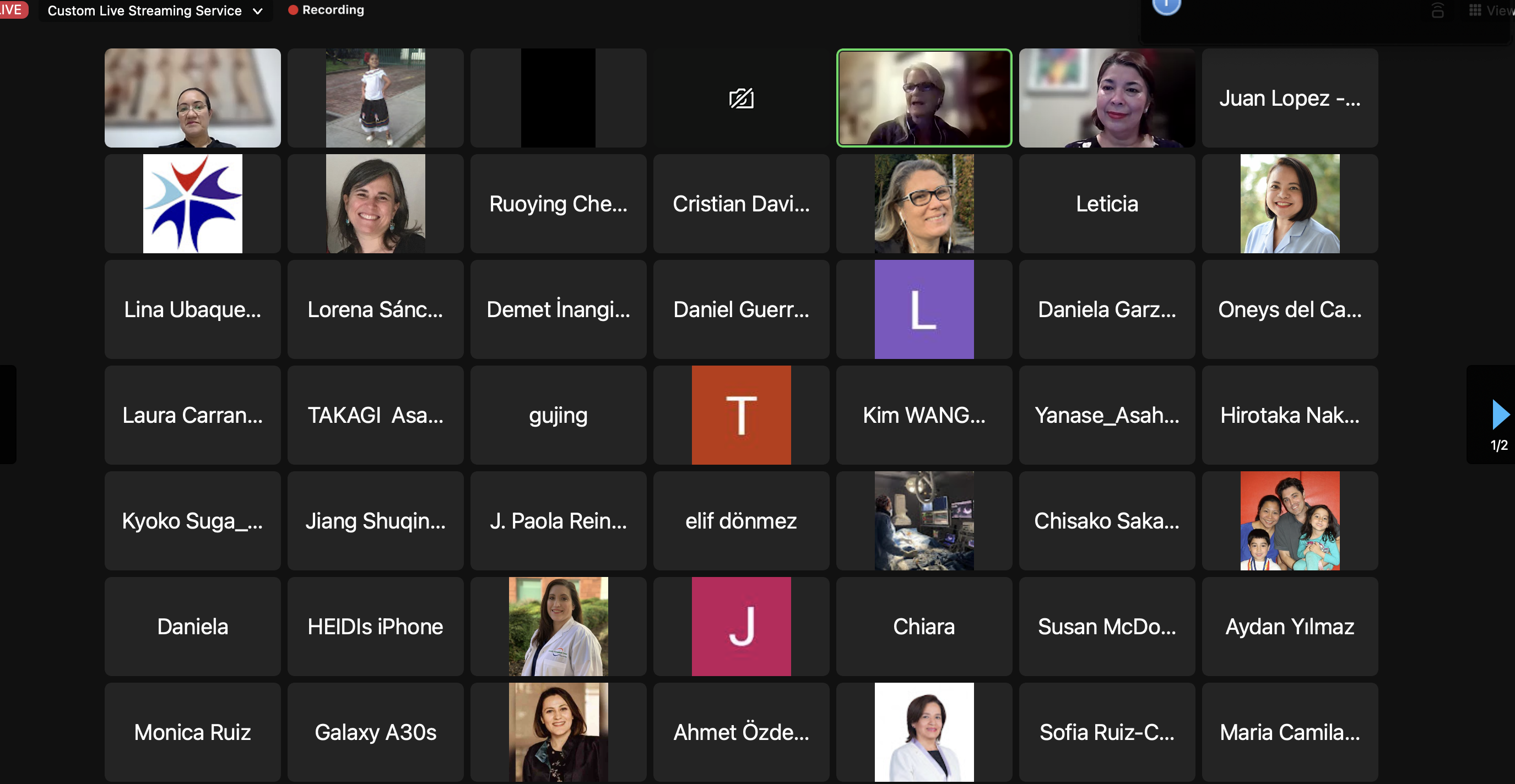Select the HEIDIs iPhone participant tile

pos(375,627)
